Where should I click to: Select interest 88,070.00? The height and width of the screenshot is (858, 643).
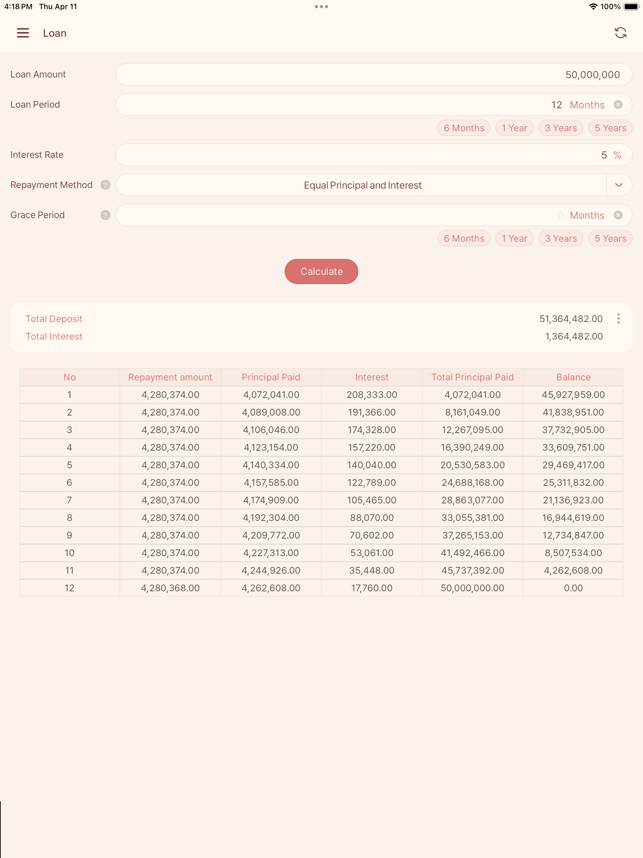click(x=372, y=518)
